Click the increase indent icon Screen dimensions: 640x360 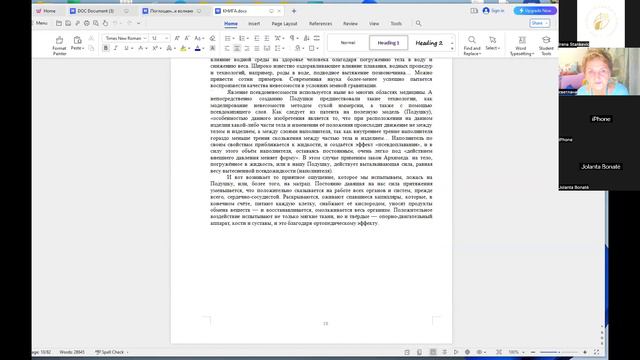(267, 38)
